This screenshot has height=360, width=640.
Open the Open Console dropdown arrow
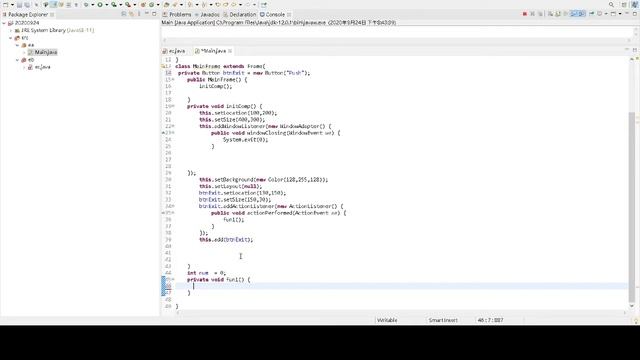point(620,14)
